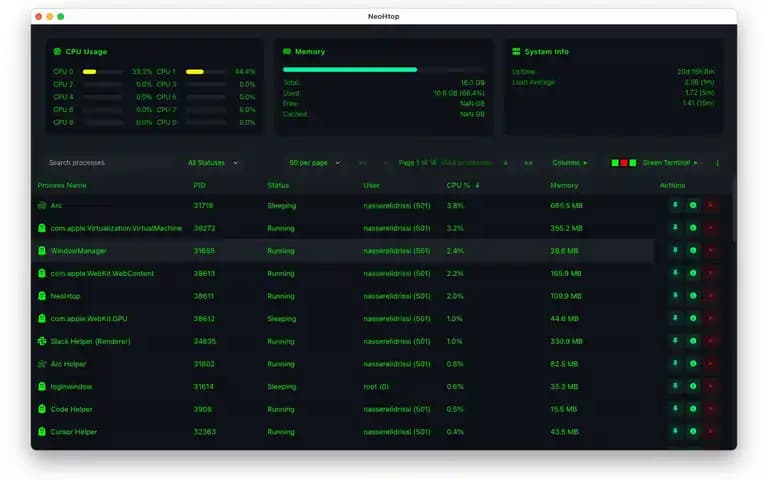The width and height of the screenshot is (768, 480).
Task: Kill the com.apple.WebKit.GPU process
Action: (x=710, y=318)
